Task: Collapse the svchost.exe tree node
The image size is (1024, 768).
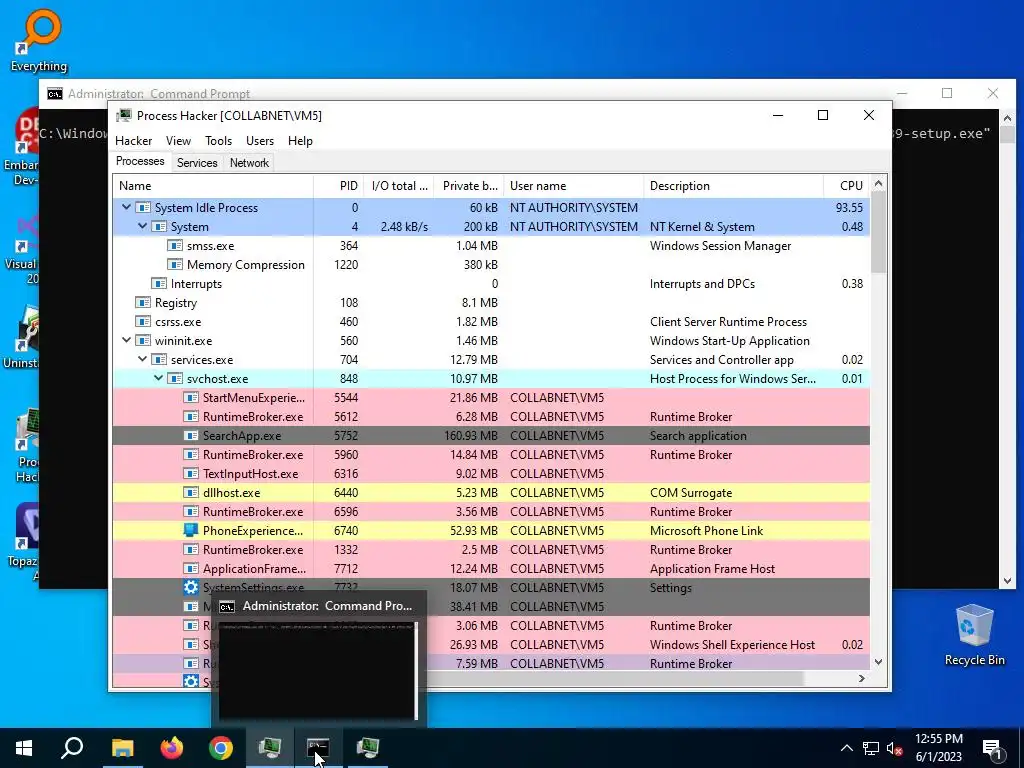Action: 158,378
